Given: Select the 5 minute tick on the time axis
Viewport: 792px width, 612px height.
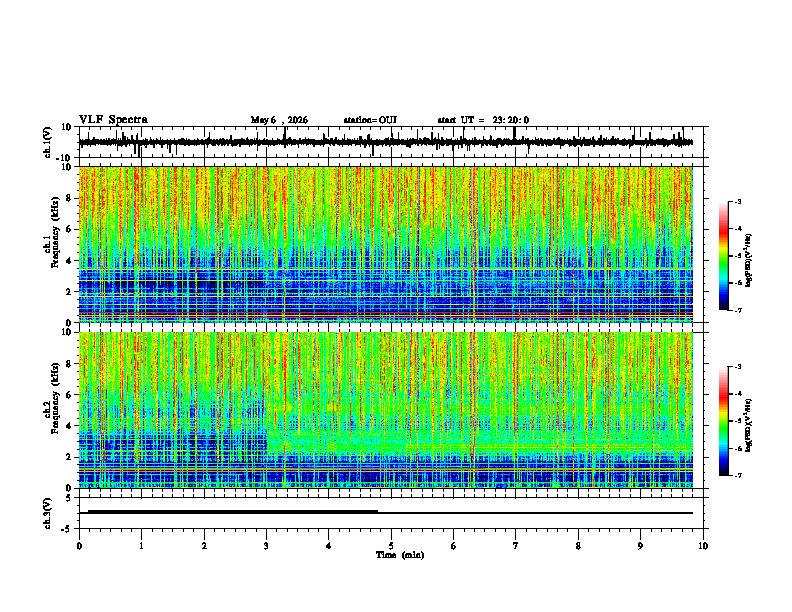Looking at the screenshot, I should [x=391, y=546].
